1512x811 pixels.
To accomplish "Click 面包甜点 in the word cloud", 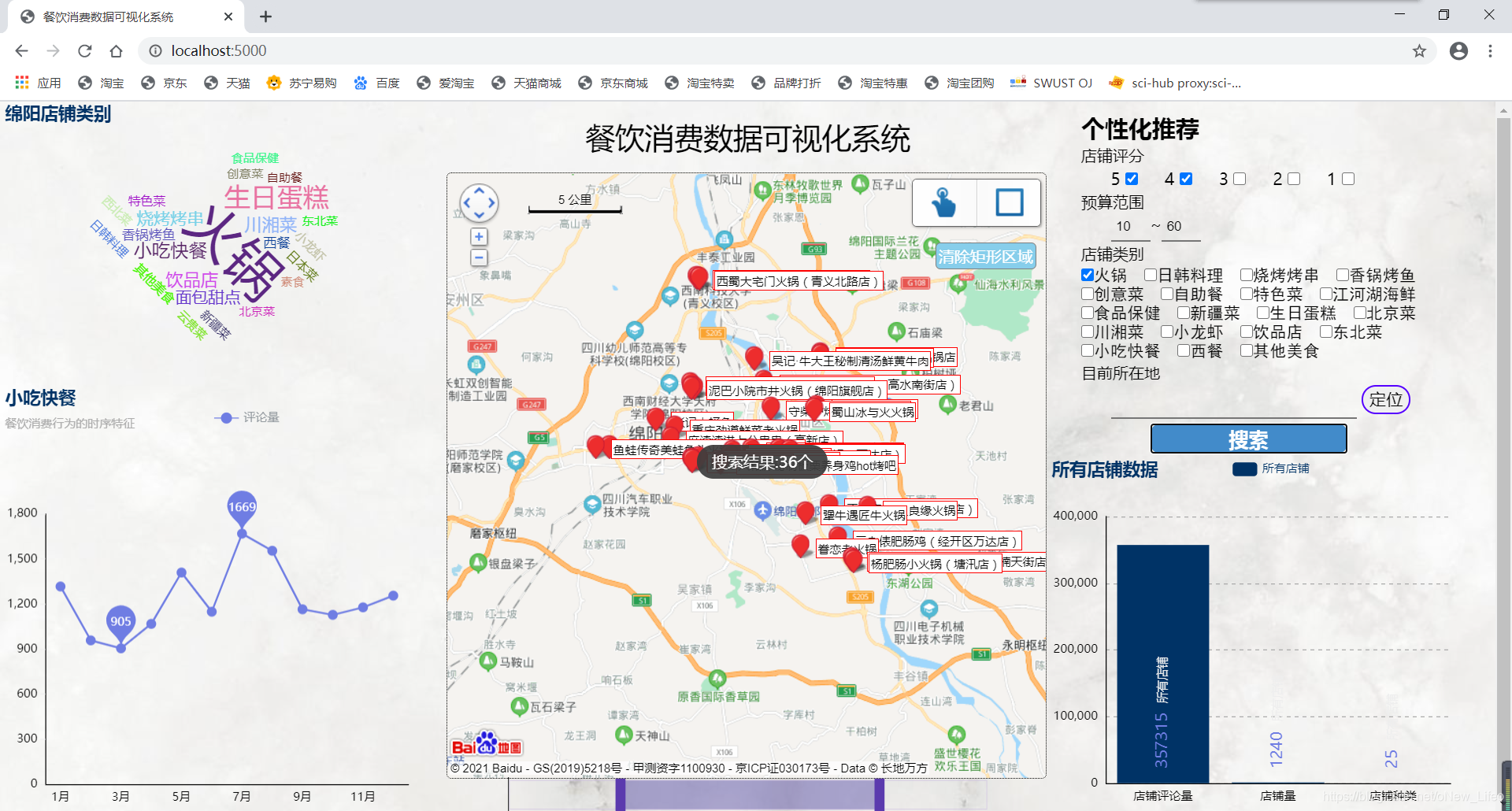I will click(208, 297).
